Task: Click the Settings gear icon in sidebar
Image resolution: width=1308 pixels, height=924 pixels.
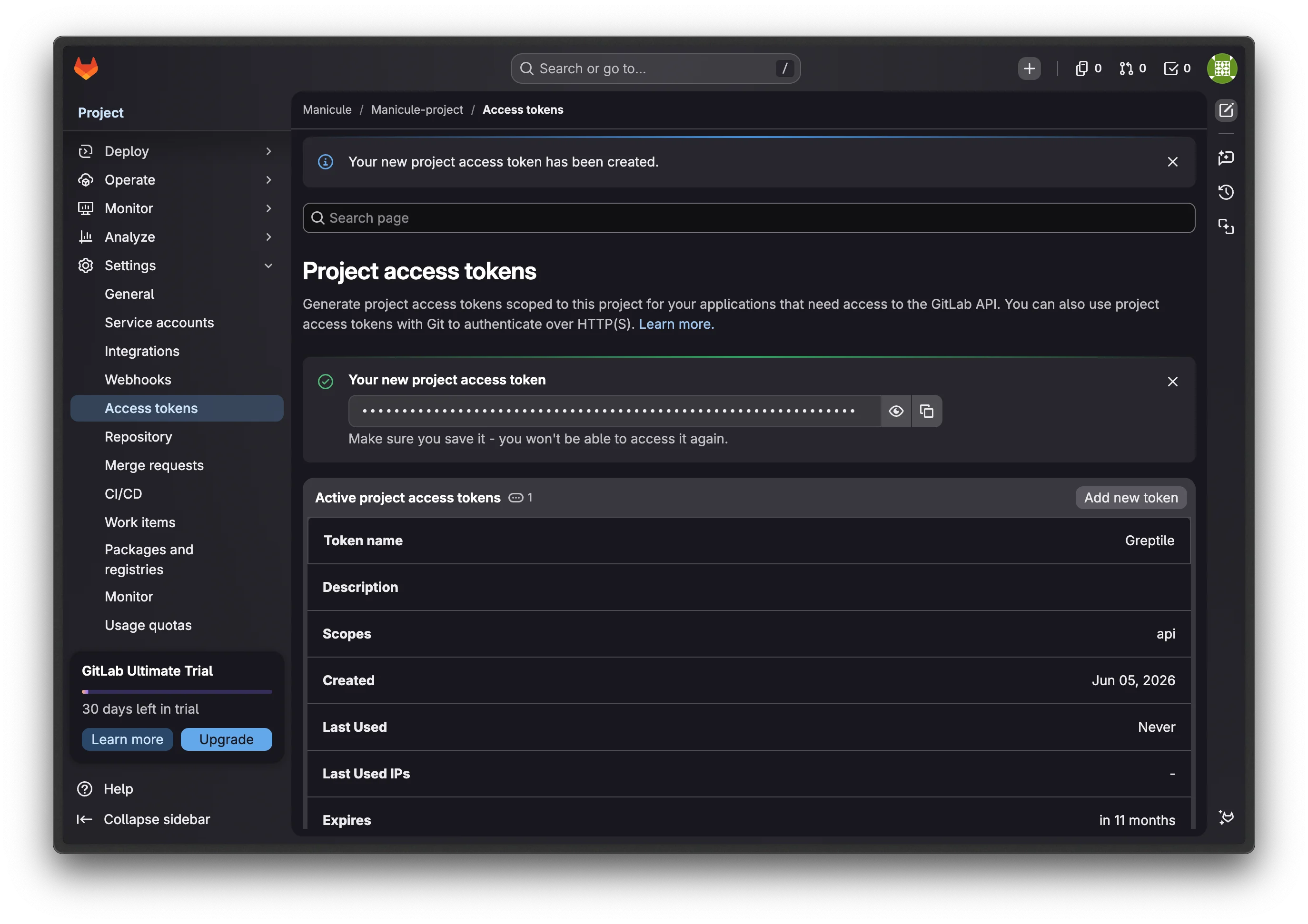Action: coord(86,265)
